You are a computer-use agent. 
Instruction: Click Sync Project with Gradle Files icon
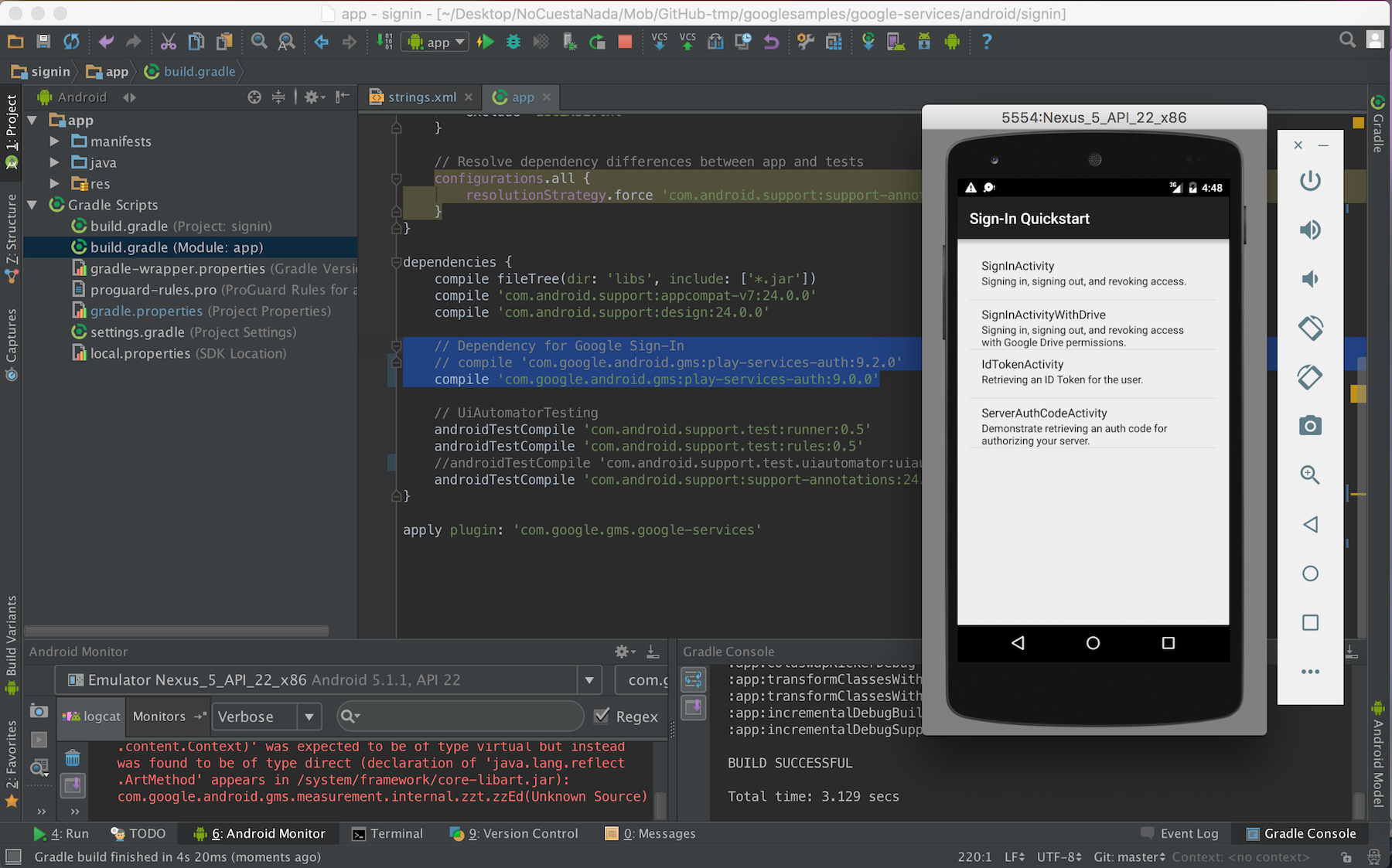(x=868, y=42)
